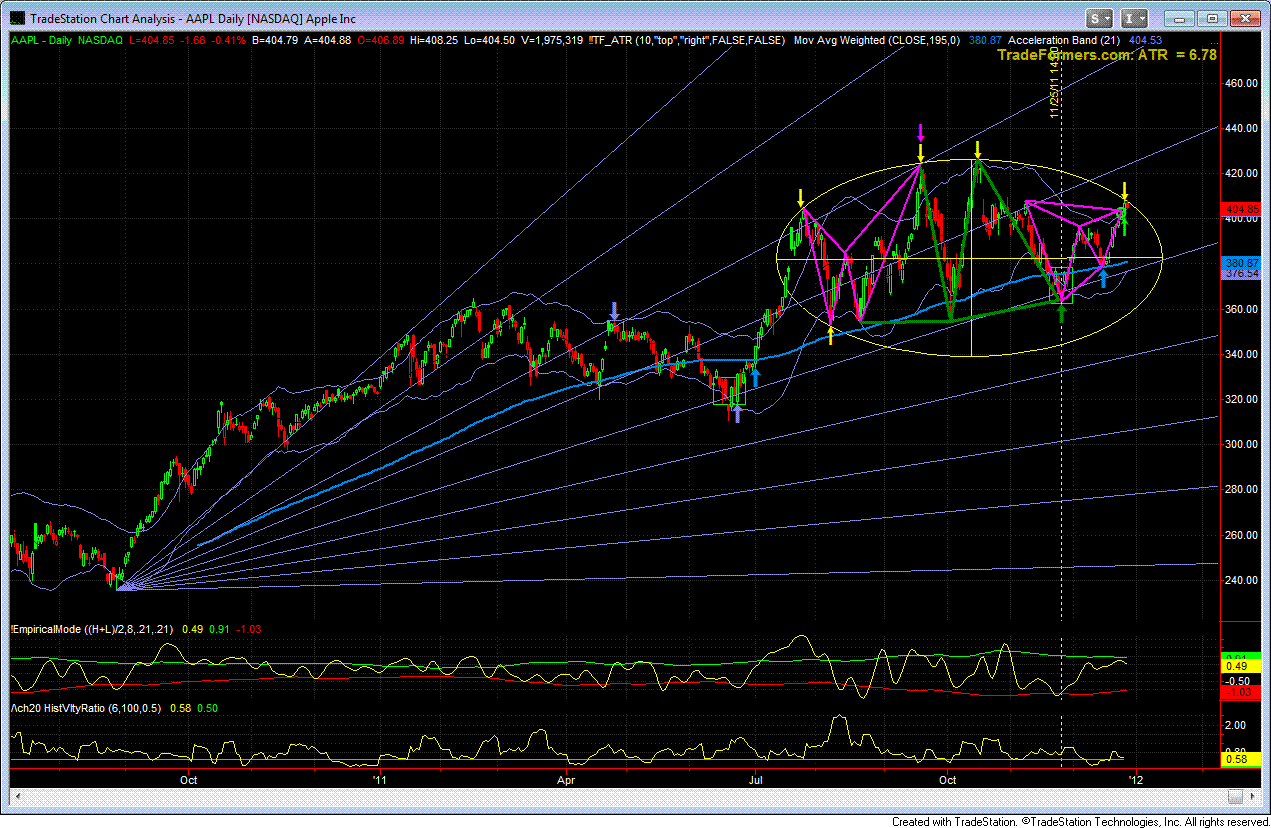Click the yellow 0.58 HistVltyRatio axis marker
Image resolution: width=1271 pixels, height=828 pixels.
click(x=1240, y=761)
